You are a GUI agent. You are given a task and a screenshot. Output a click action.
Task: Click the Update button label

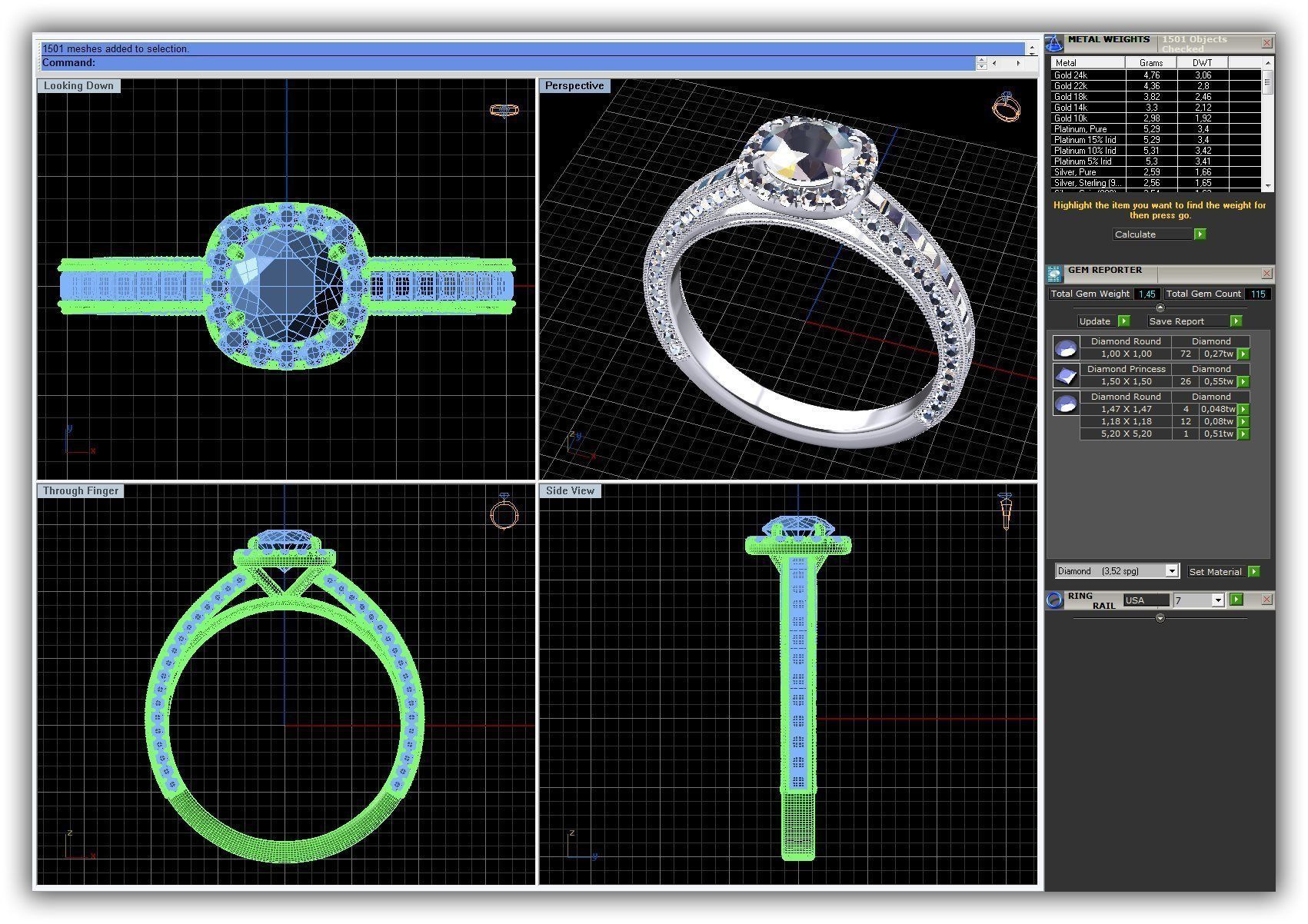click(1095, 321)
